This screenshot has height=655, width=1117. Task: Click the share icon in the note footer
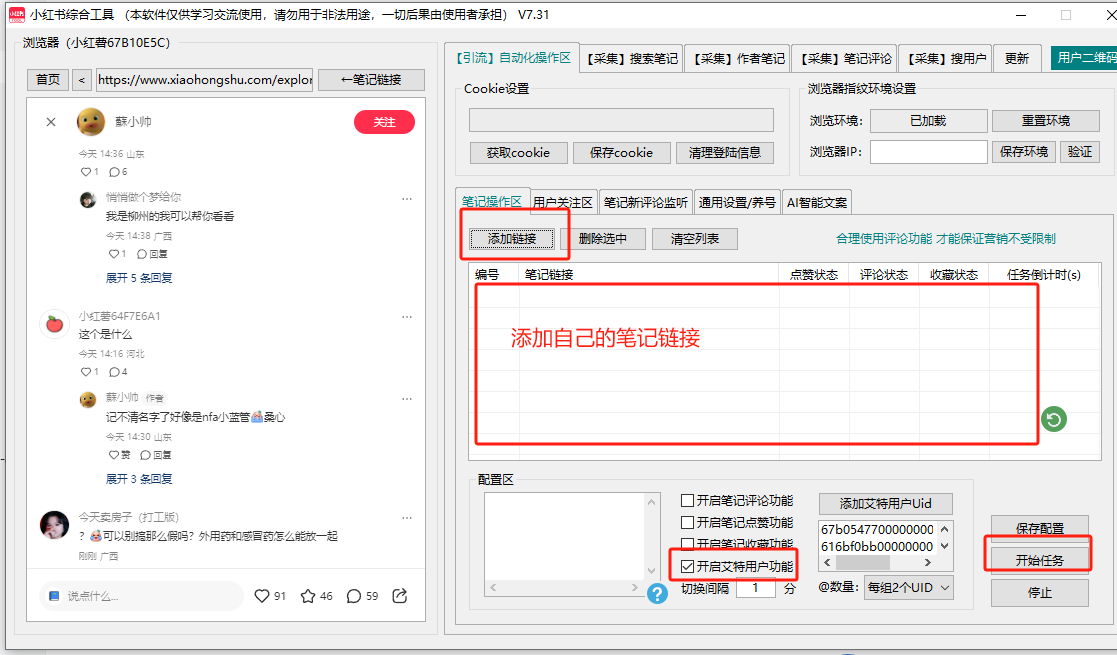coord(400,596)
